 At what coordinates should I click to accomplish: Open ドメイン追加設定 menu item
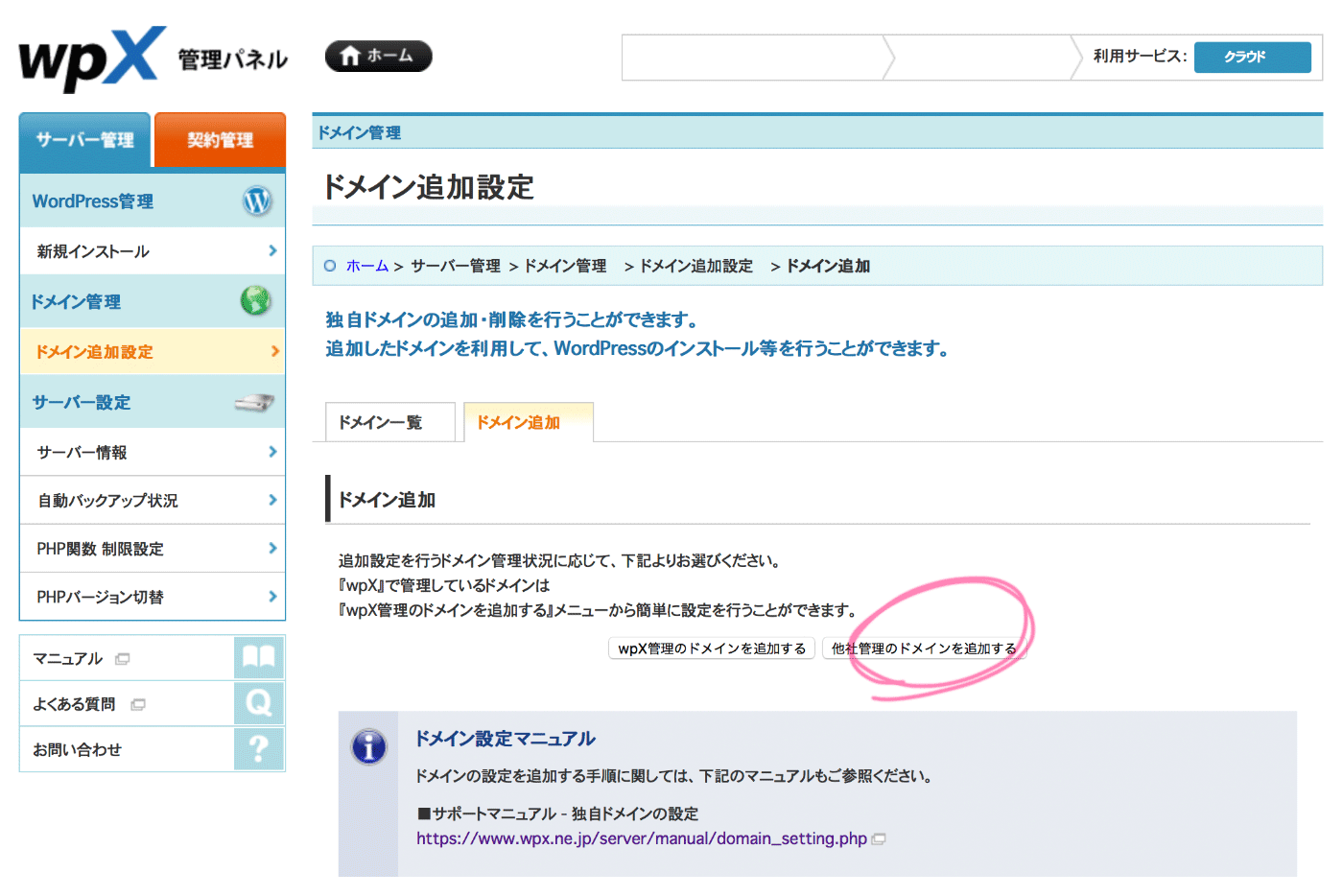click(x=153, y=351)
